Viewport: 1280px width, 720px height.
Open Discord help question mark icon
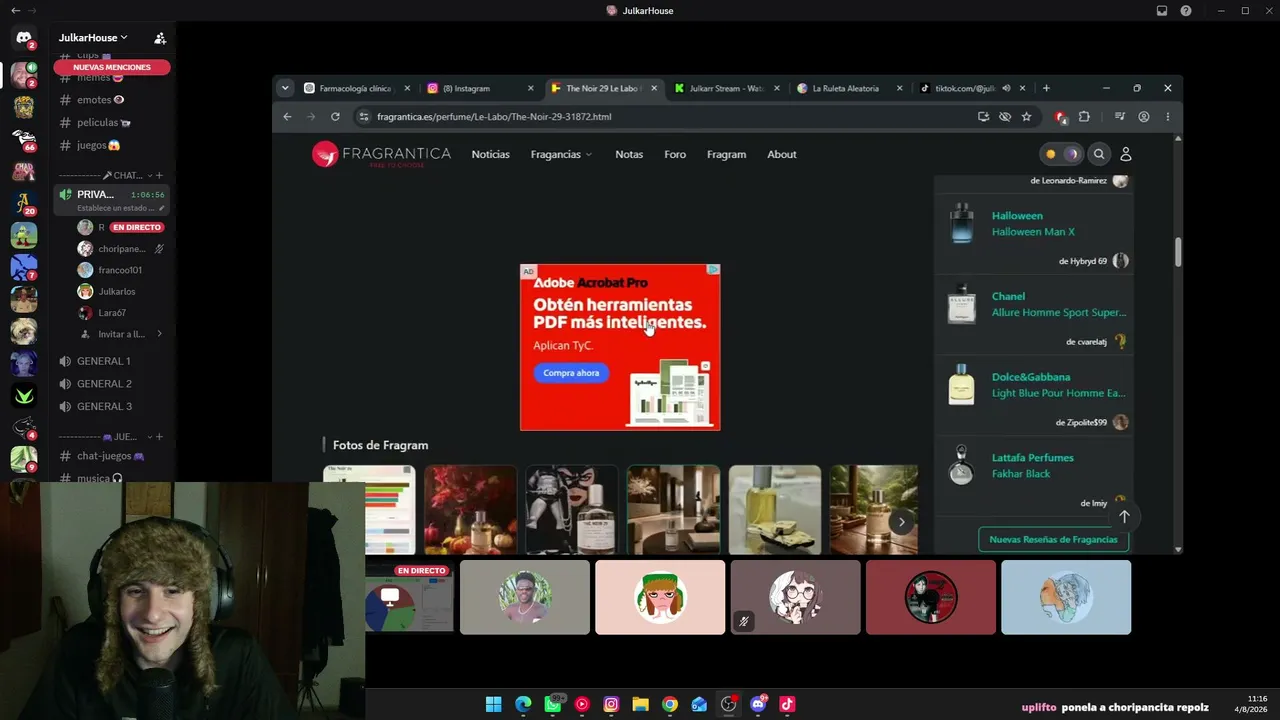(1186, 11)
